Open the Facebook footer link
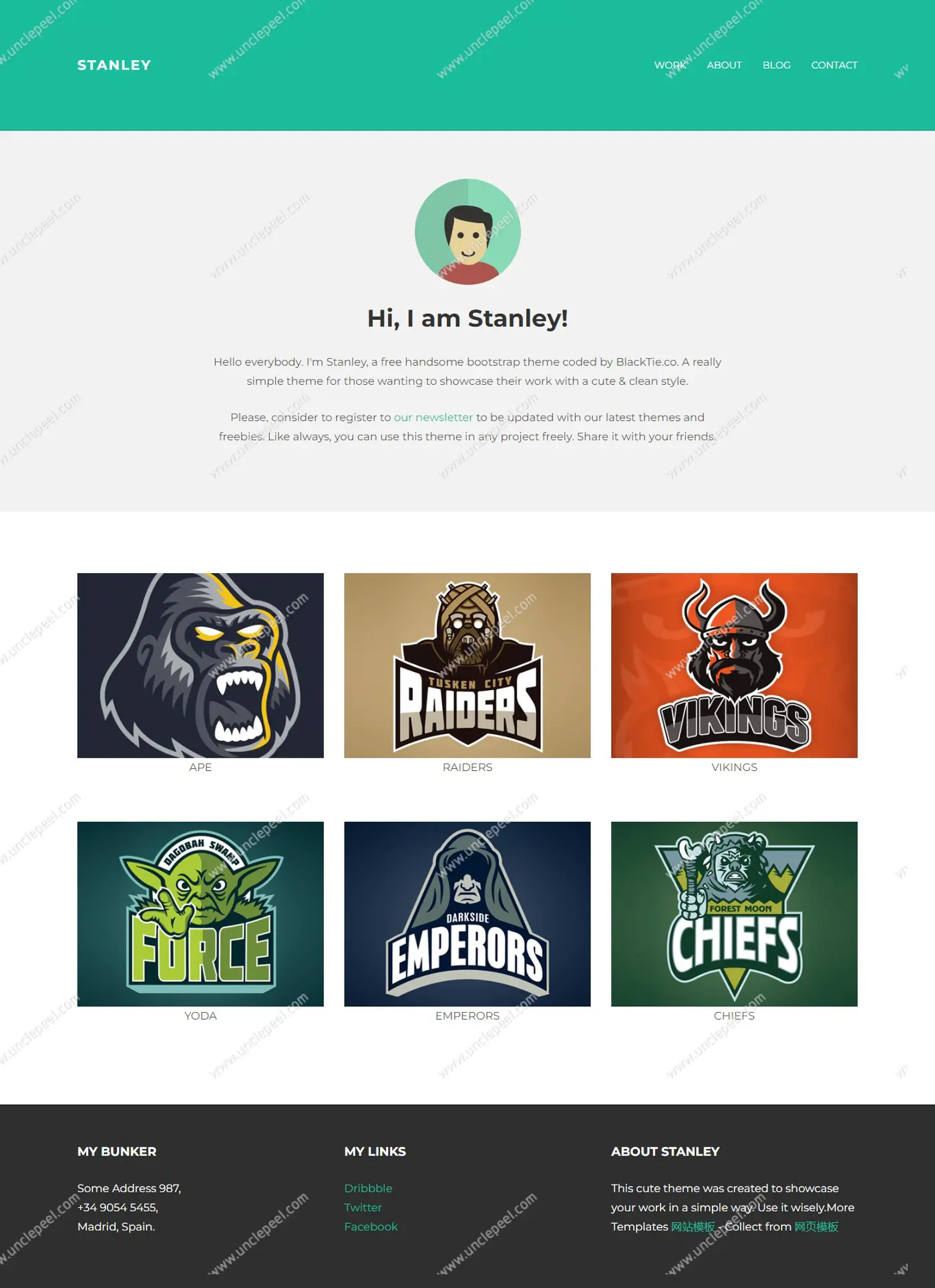935x1288 pixels. [371, 1227]
